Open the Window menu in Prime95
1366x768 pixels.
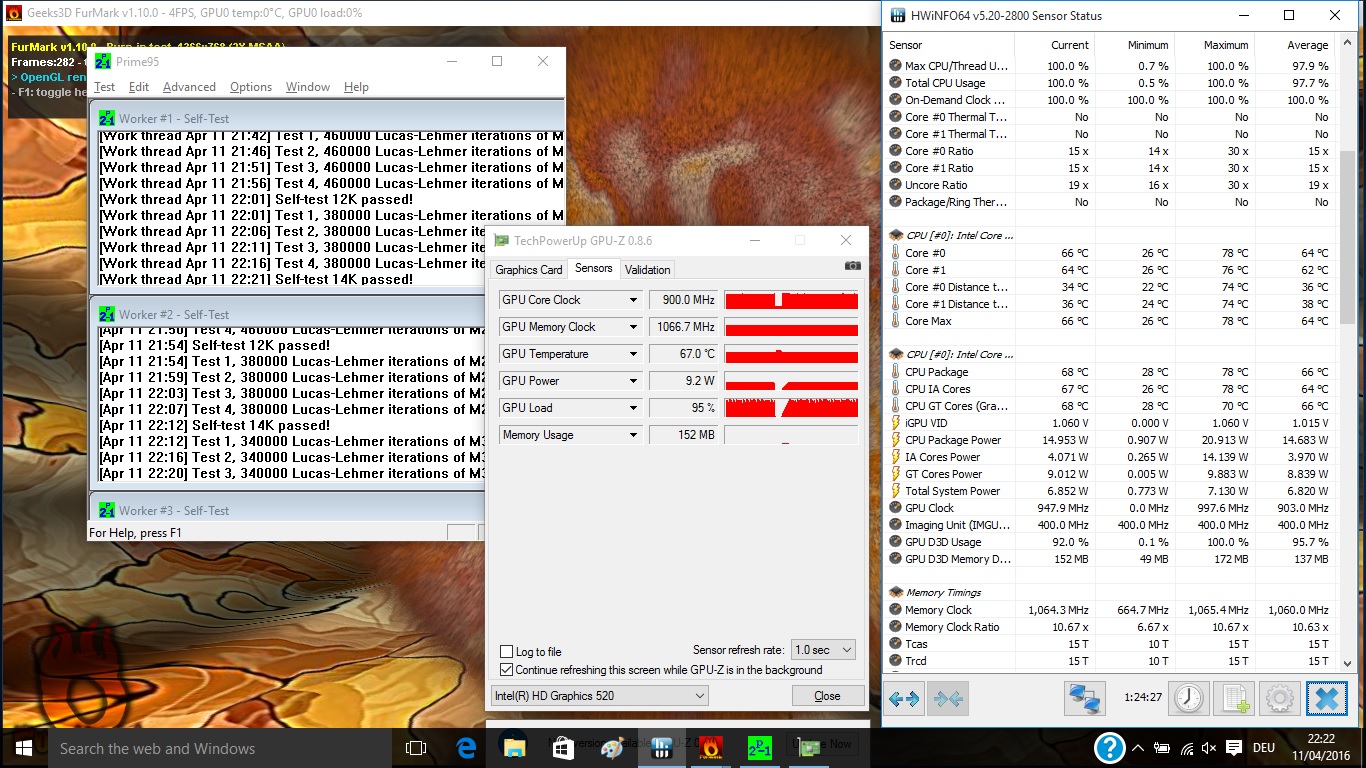308,87
